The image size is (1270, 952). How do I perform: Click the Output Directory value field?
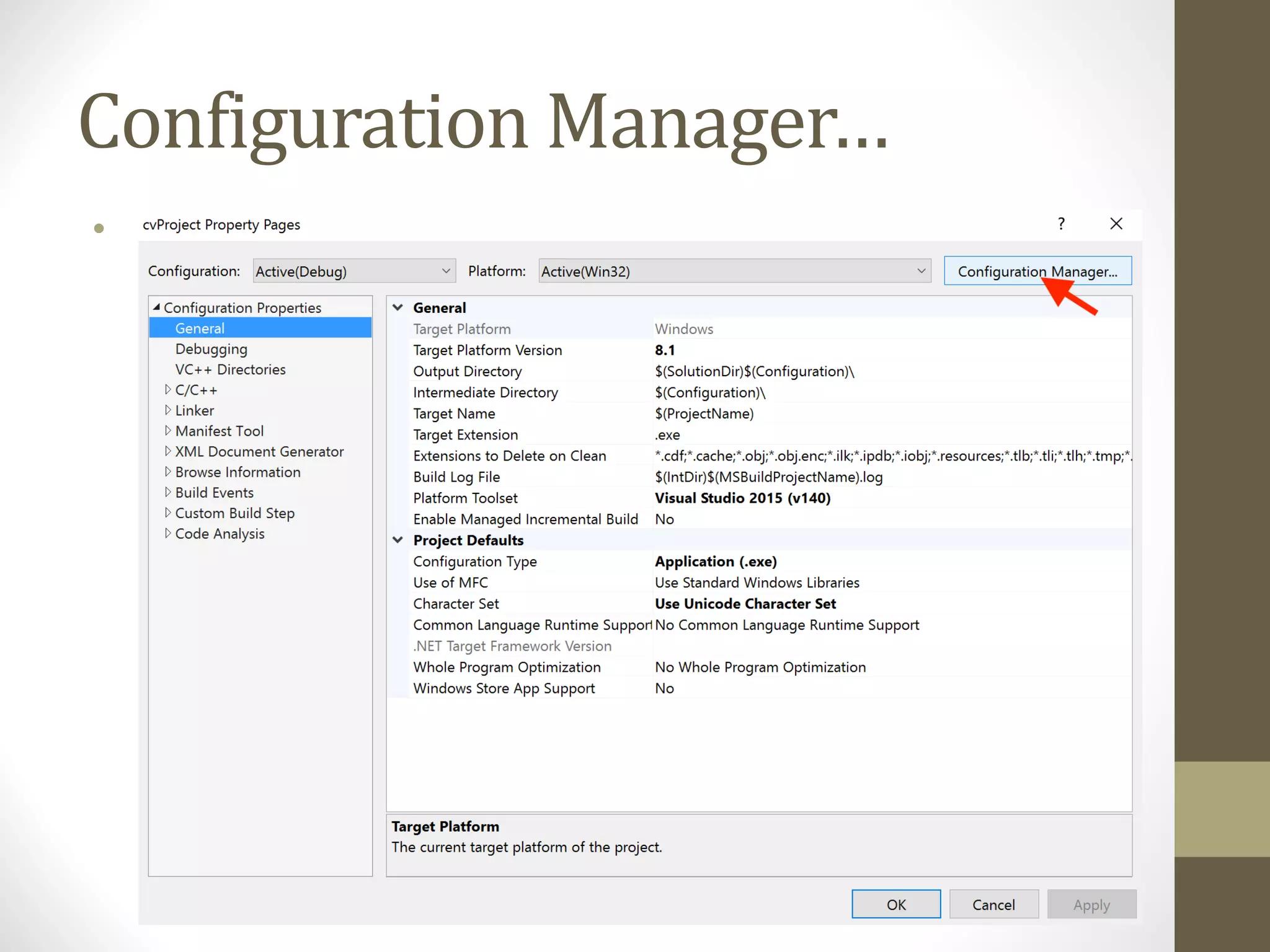[754, 371]
